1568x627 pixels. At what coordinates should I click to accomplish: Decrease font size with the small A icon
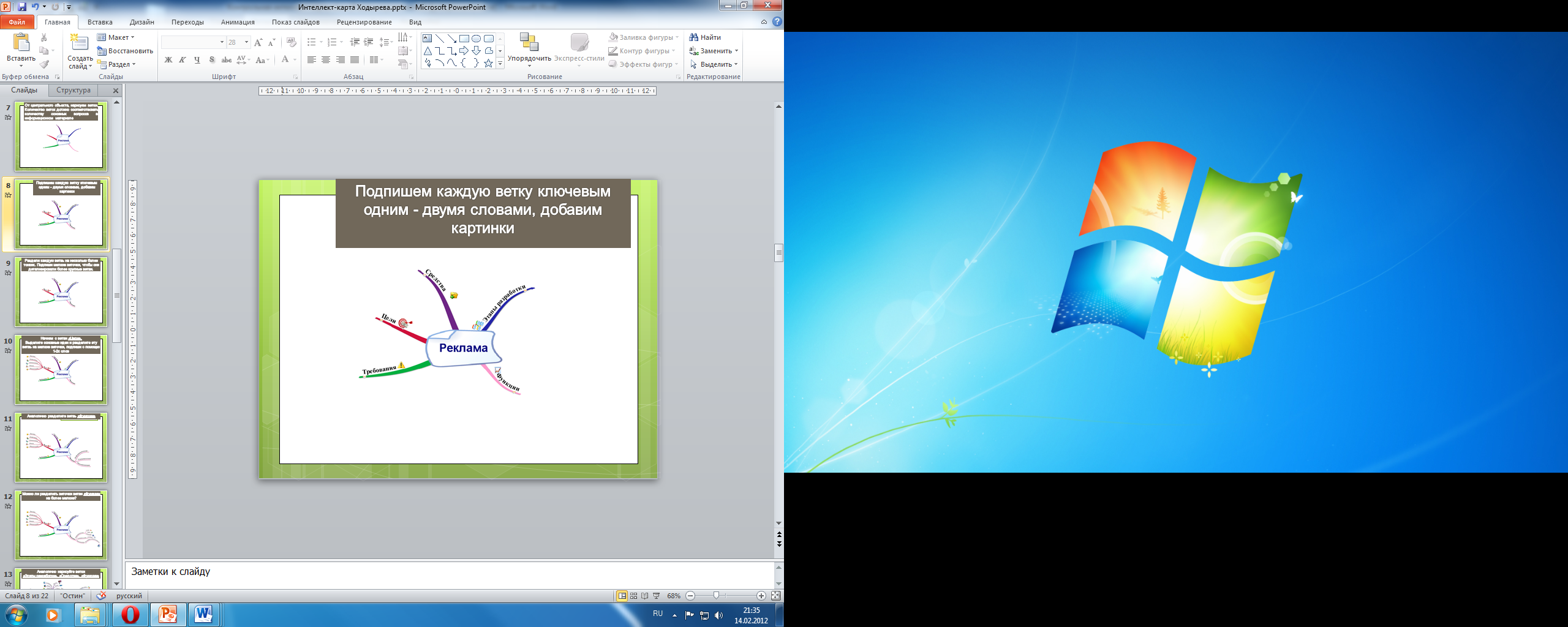click(x=272, y=42)
